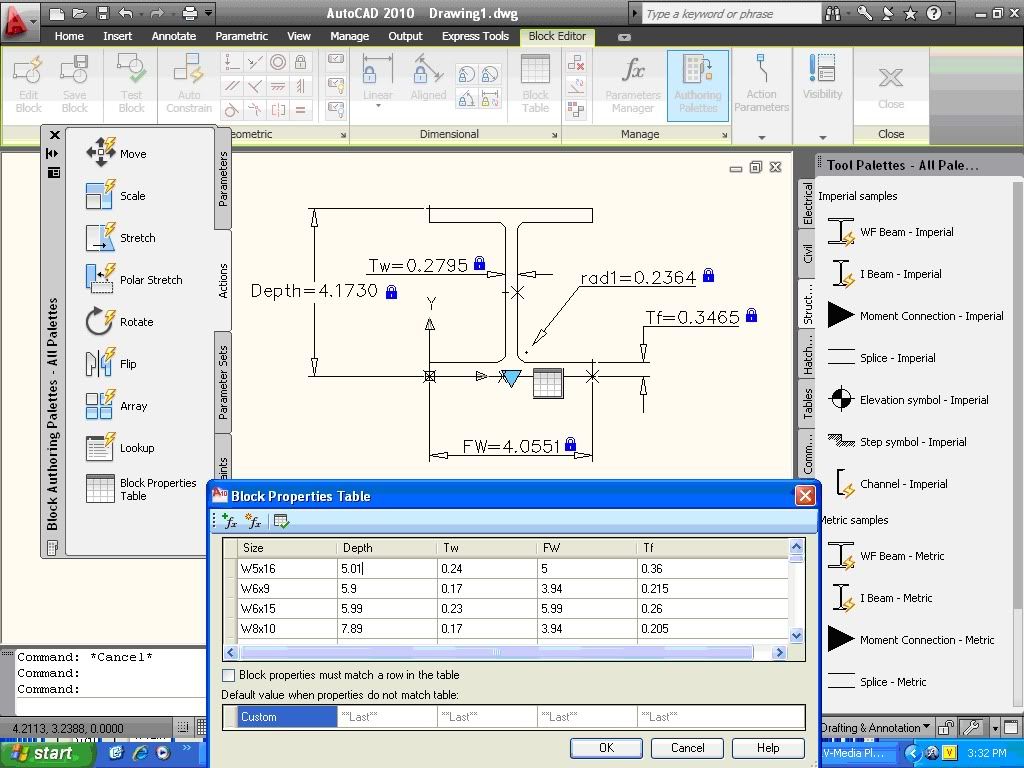Click OK in Block Properties Table

point(606,748)
